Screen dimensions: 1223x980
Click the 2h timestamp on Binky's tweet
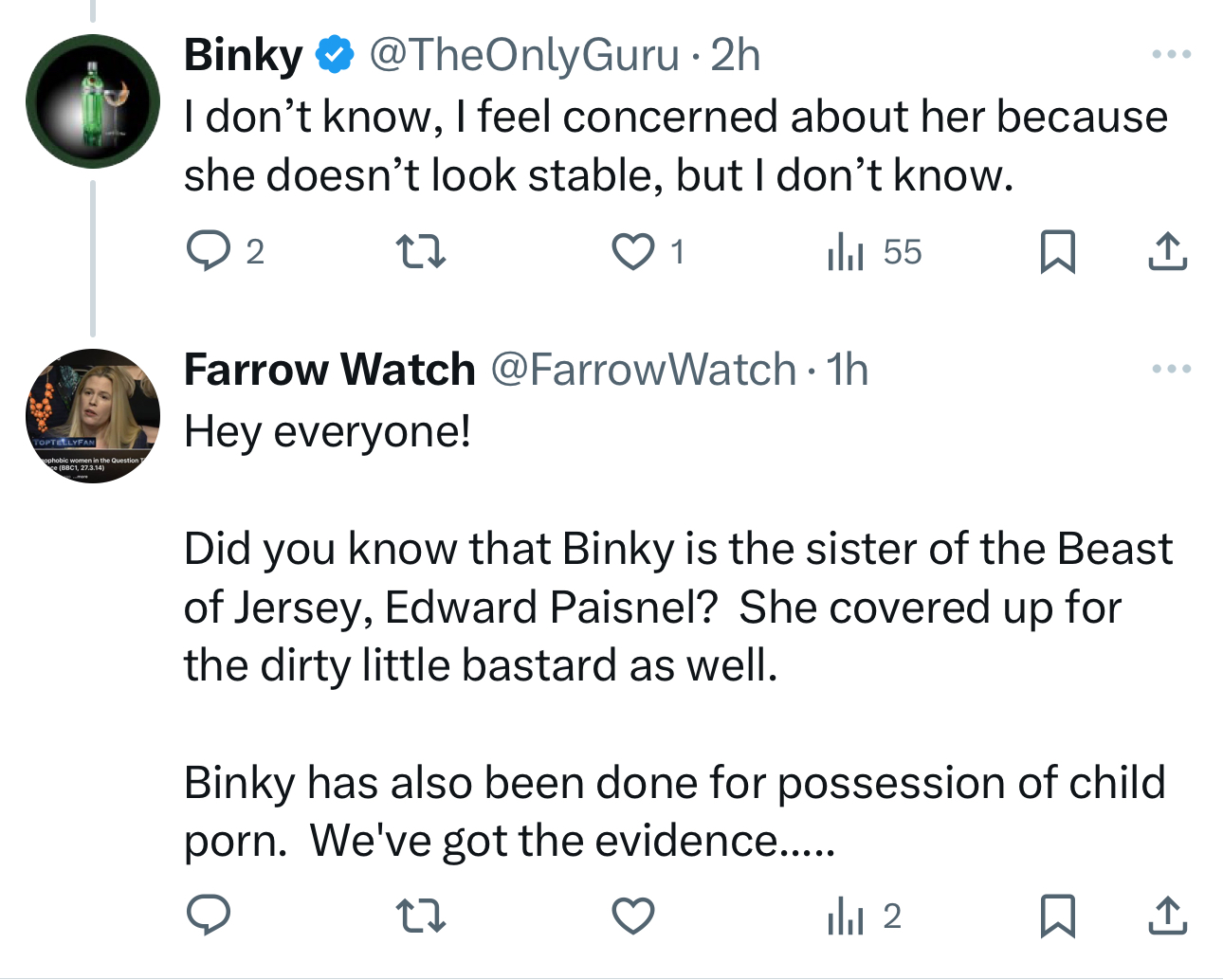(735, 55)
